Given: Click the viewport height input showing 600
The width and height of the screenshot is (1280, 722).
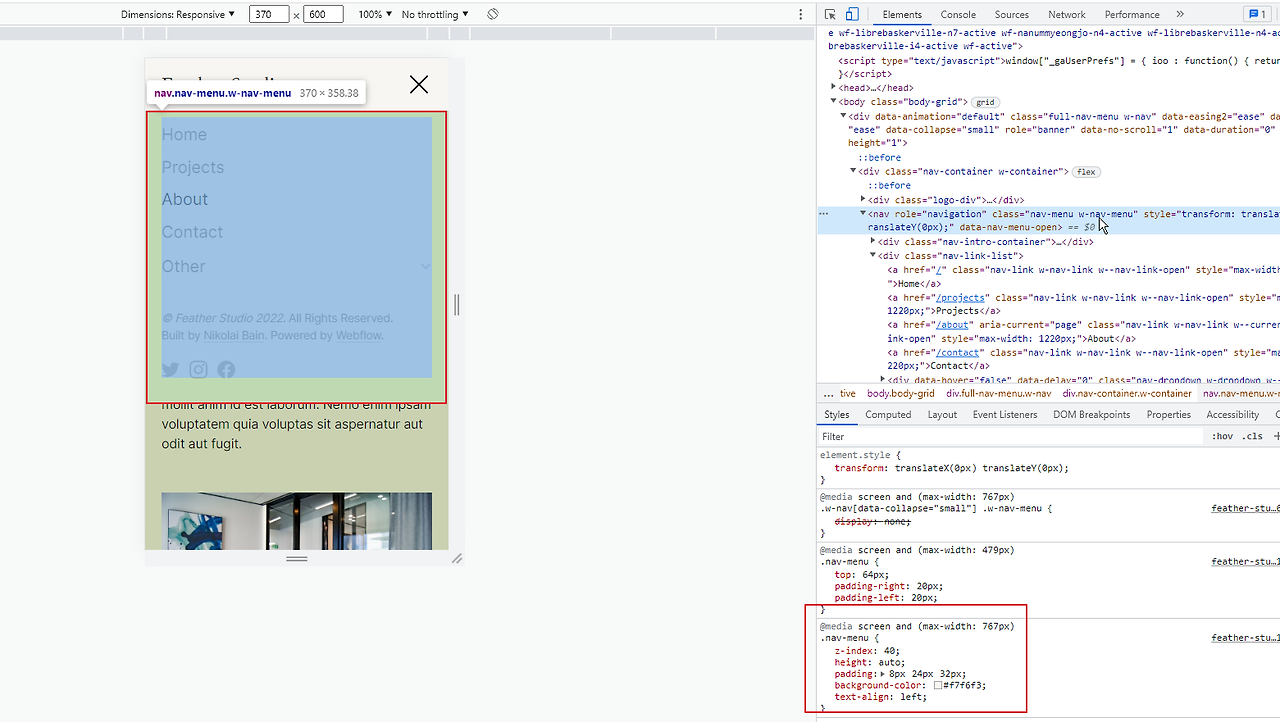Looking at the screenshot, I should [323, 14].
